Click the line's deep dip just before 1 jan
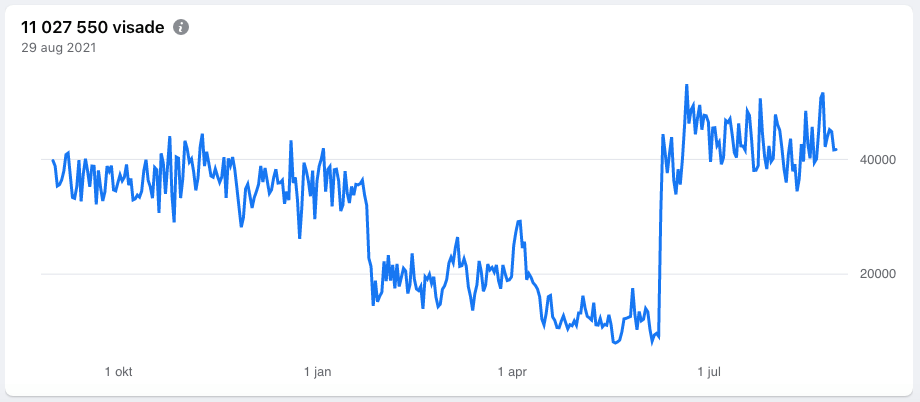This screenshot has height=402, width=920. (x=299, y=237)
